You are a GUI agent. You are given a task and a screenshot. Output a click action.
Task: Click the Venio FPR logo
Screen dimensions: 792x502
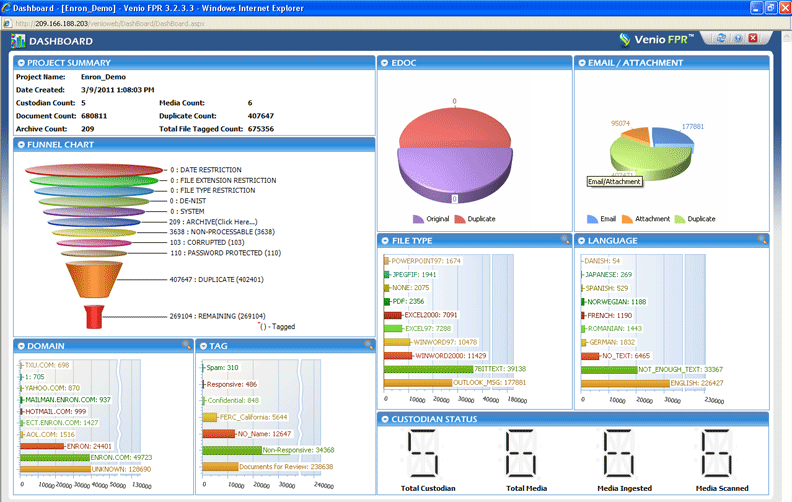tap(657, 39)
